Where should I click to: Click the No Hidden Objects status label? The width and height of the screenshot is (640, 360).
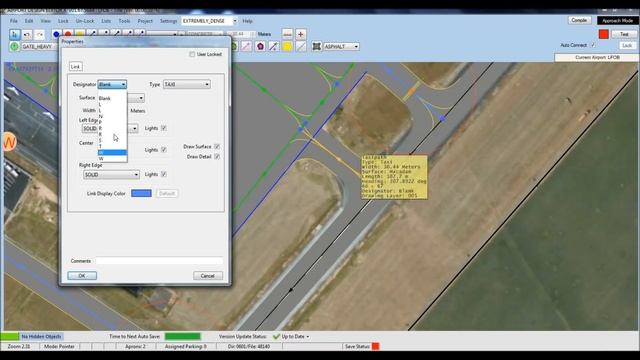(x=41, y=336)
